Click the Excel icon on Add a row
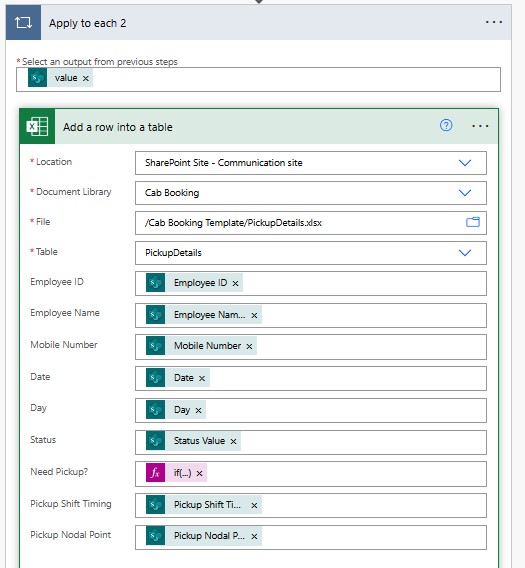This screenshot has width=525, height=568. click(x=37, y=127)
